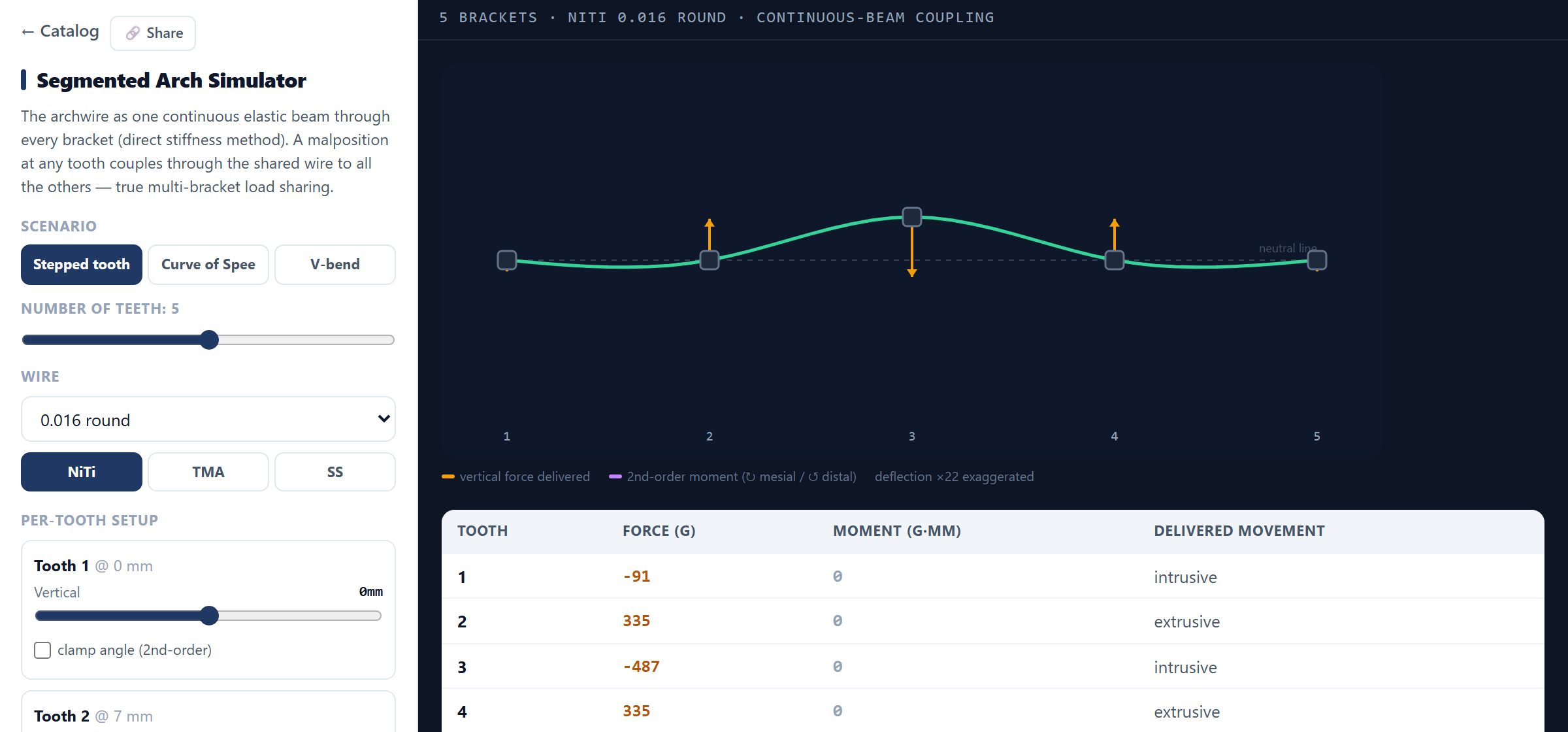Click the 0mm value for Tooth 1
Viewport: 1568px width, 732px height.
click(x=371, y=592)
